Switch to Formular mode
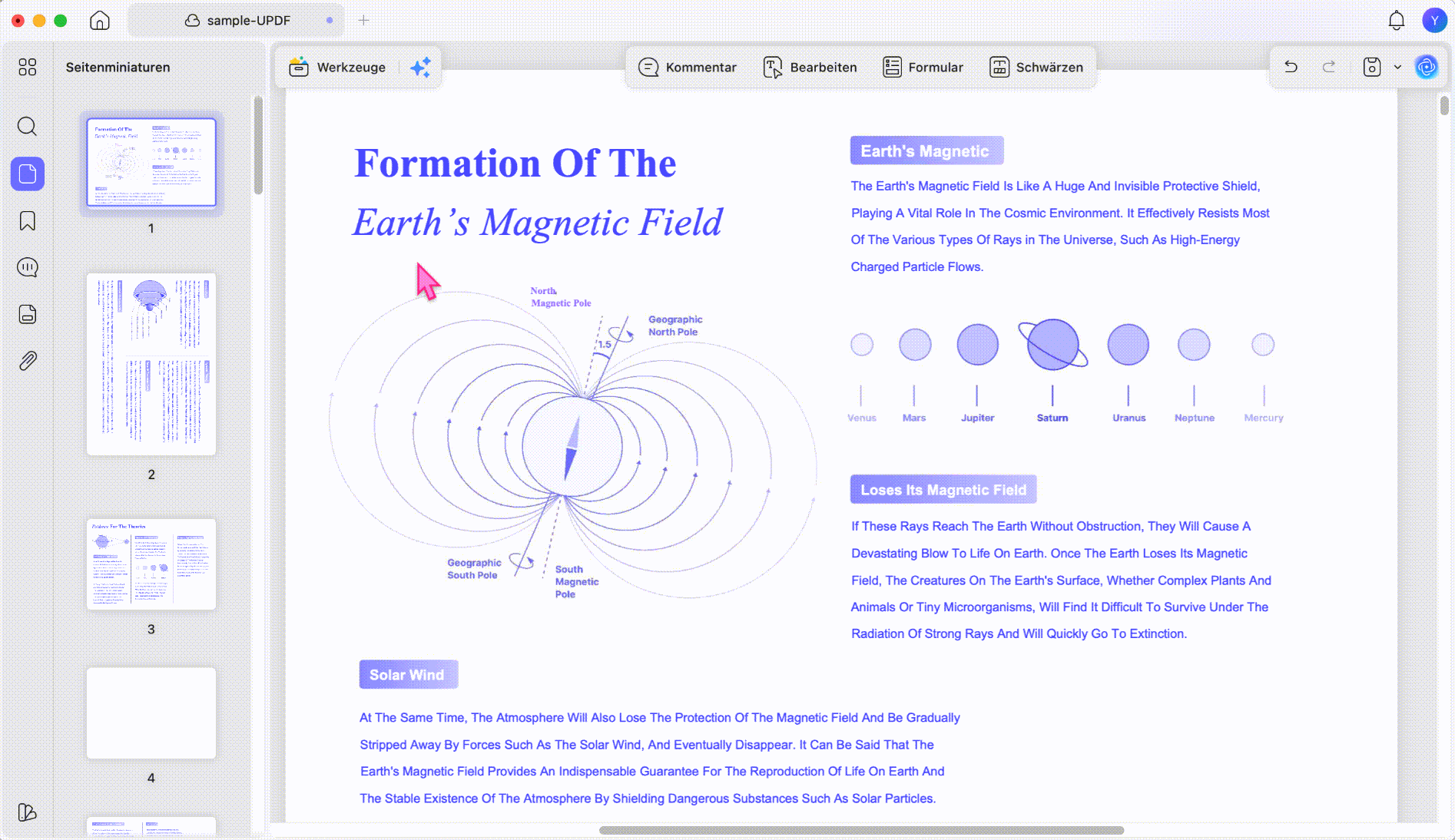Viewport: 1455px width, 840px height. pos(923,68)
